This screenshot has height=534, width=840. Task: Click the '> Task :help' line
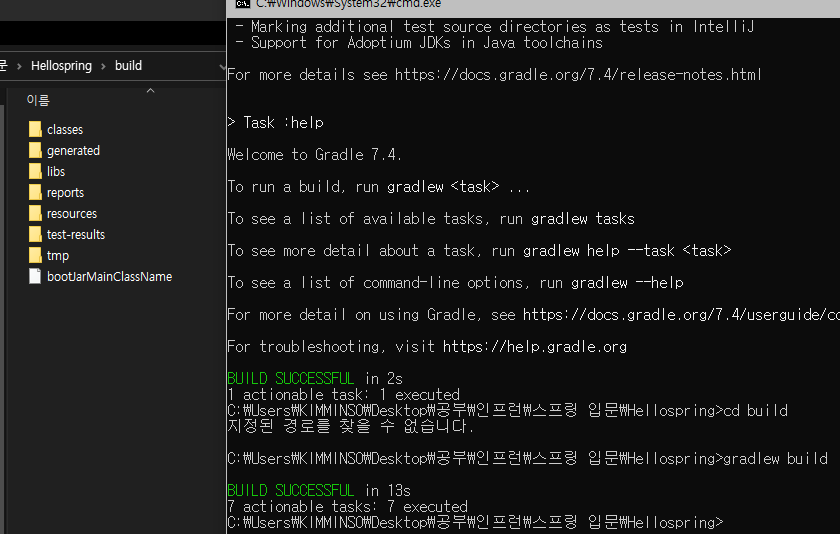[275, 123]
